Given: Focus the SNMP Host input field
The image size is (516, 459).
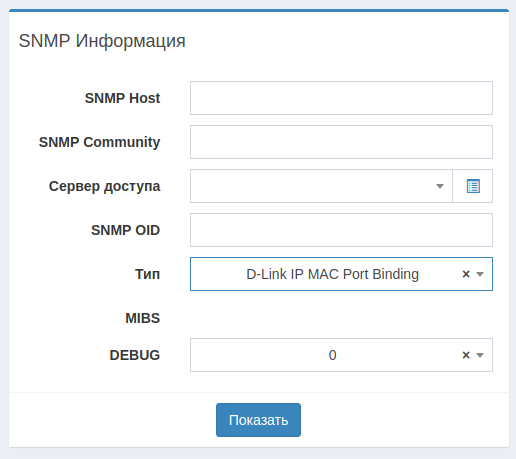Looking at the screenshot, I should [341, 98].
